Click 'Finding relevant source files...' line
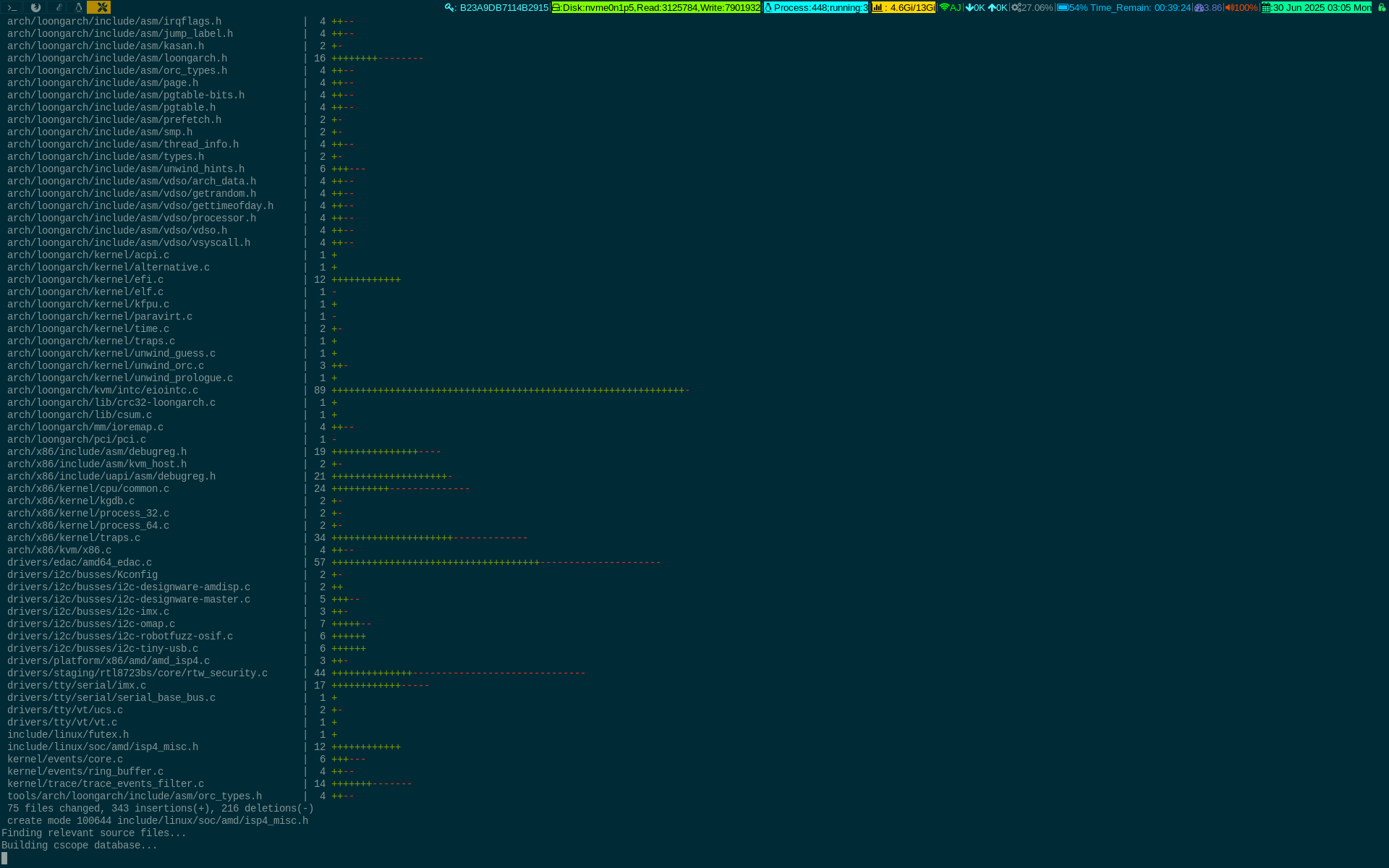 tap(94, 833)
